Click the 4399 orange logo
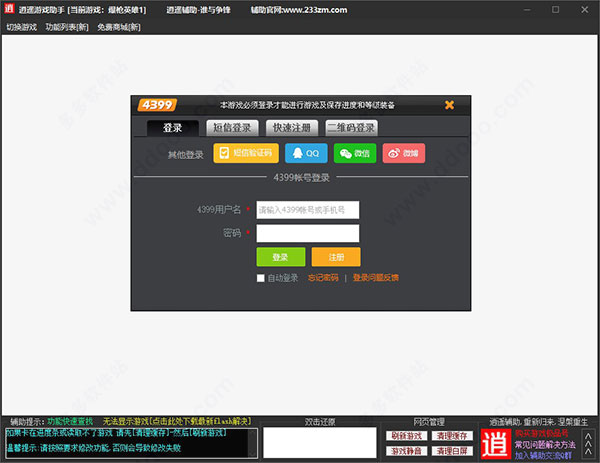 coord(157,105)
